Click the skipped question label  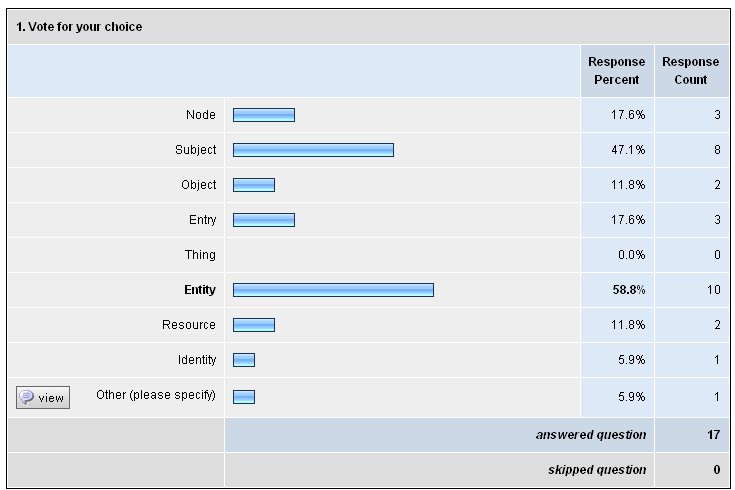[597, 470]
